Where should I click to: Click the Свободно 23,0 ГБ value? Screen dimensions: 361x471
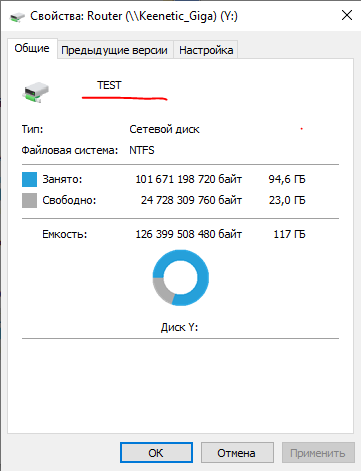pyautogui.click(x=287, y=200)
